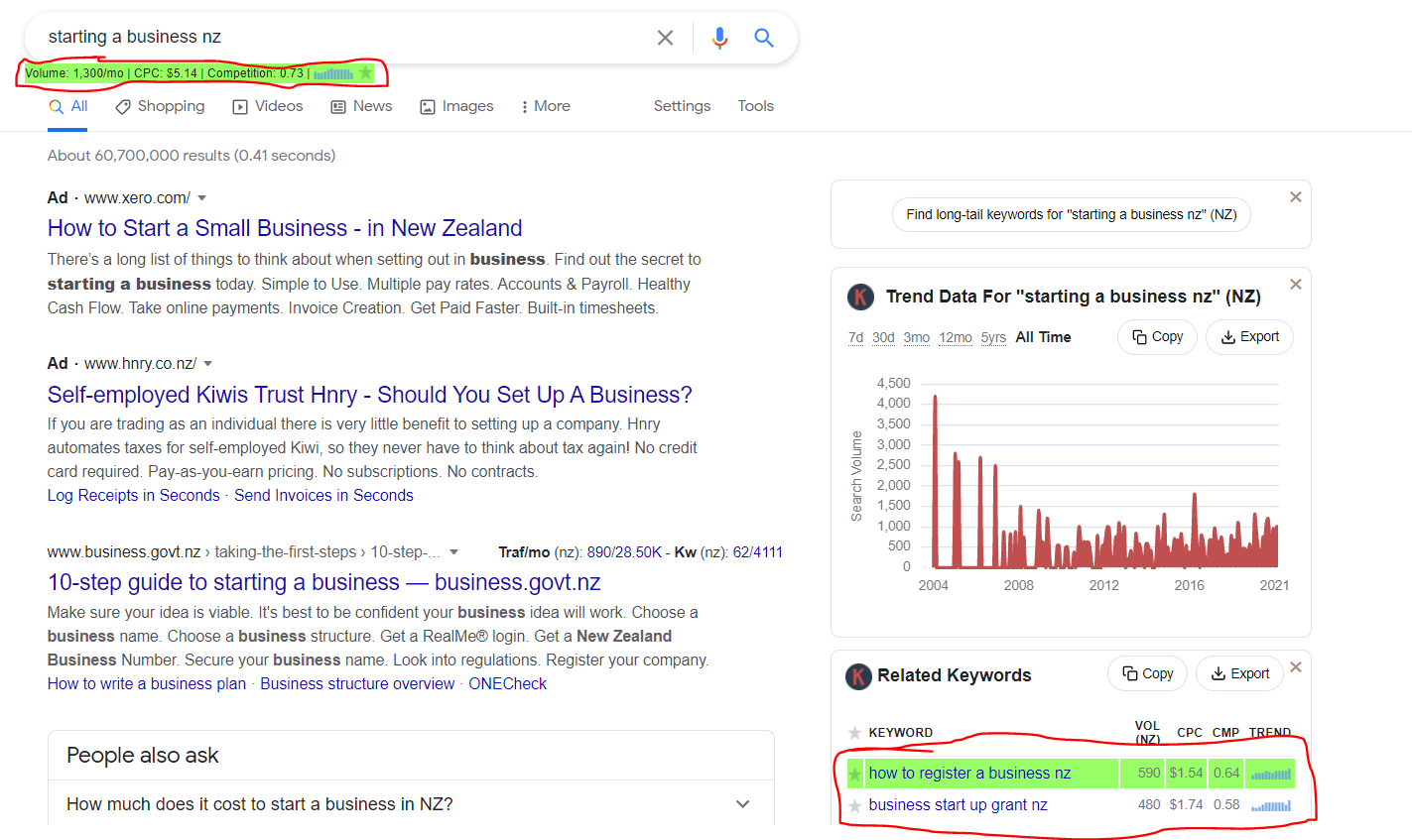Open keyword stats link 62/4111

pyautogui.click(x=758, y=552)
